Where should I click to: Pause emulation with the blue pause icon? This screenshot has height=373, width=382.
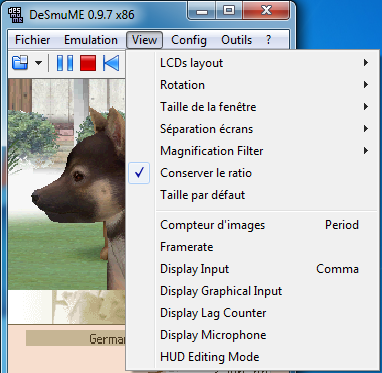[65, 63]
